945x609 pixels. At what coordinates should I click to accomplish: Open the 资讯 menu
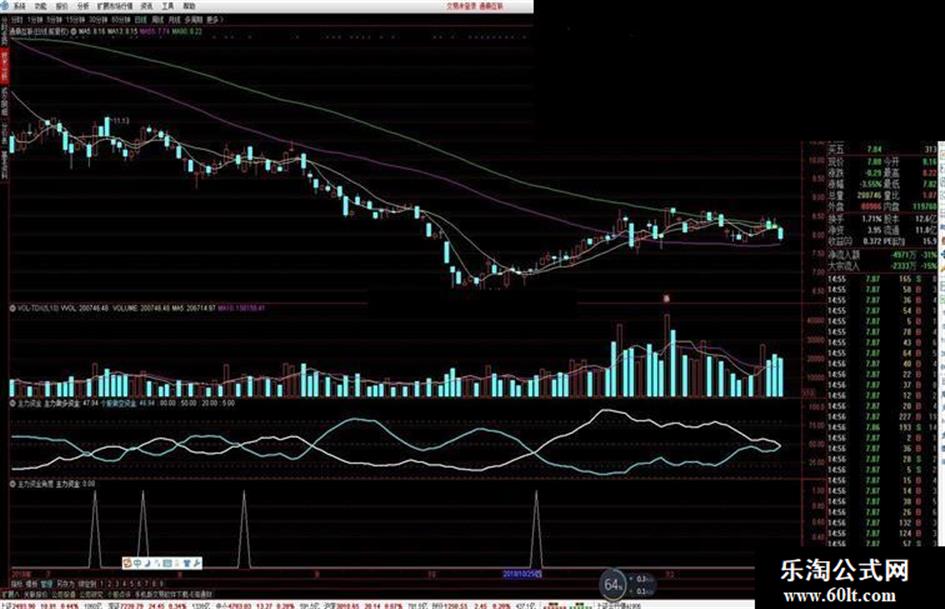[x=146, y=6]
